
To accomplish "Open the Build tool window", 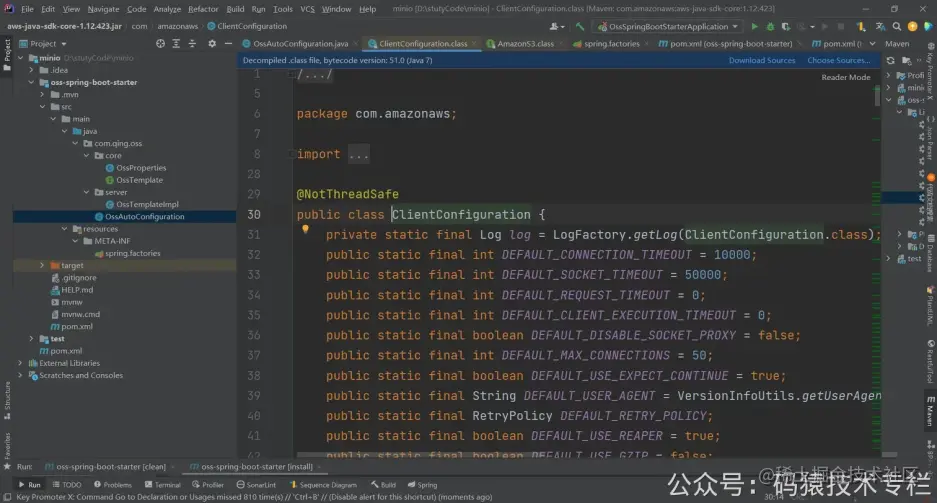I will (384, 485).
